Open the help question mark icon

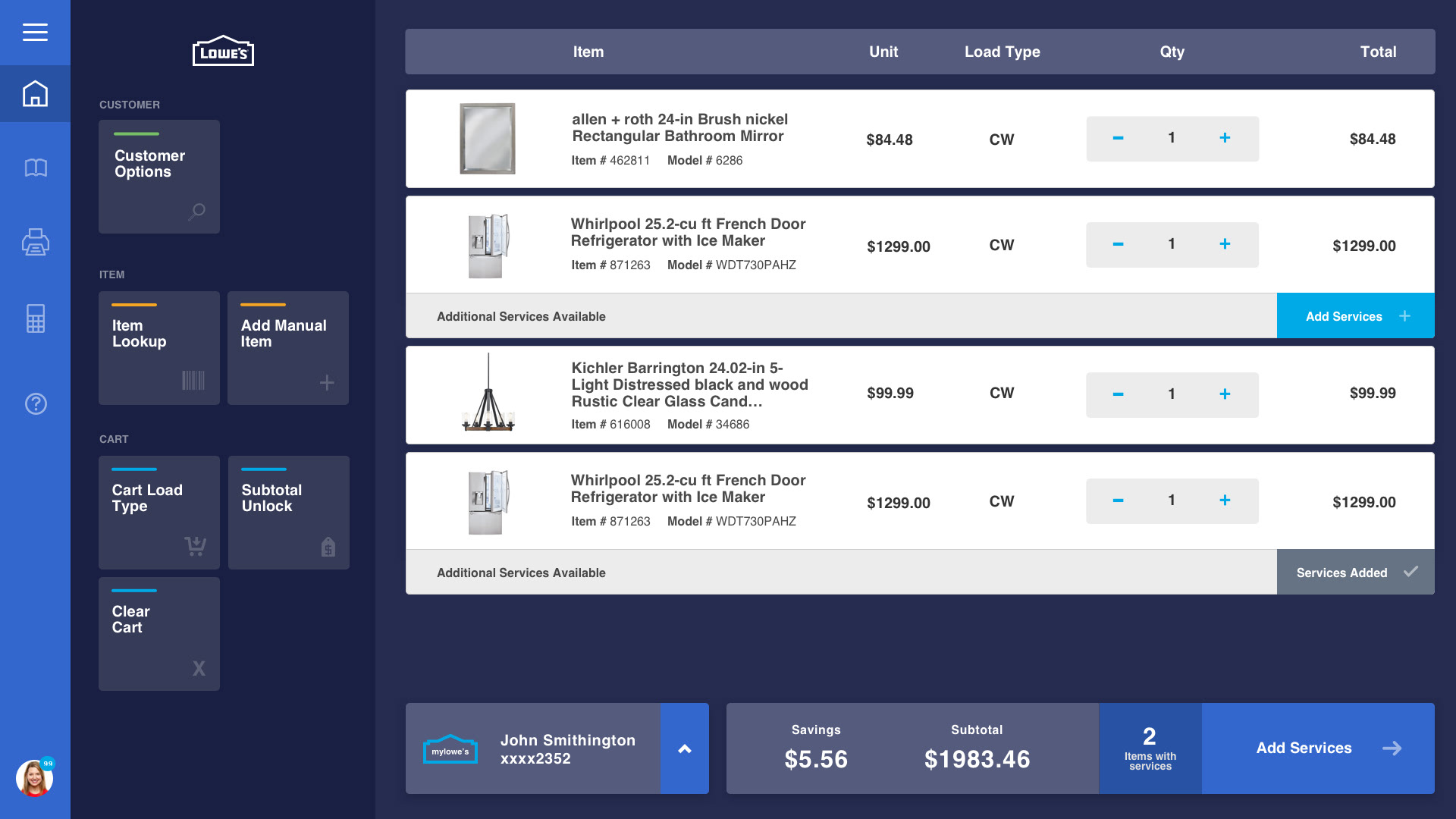[35, 403]
